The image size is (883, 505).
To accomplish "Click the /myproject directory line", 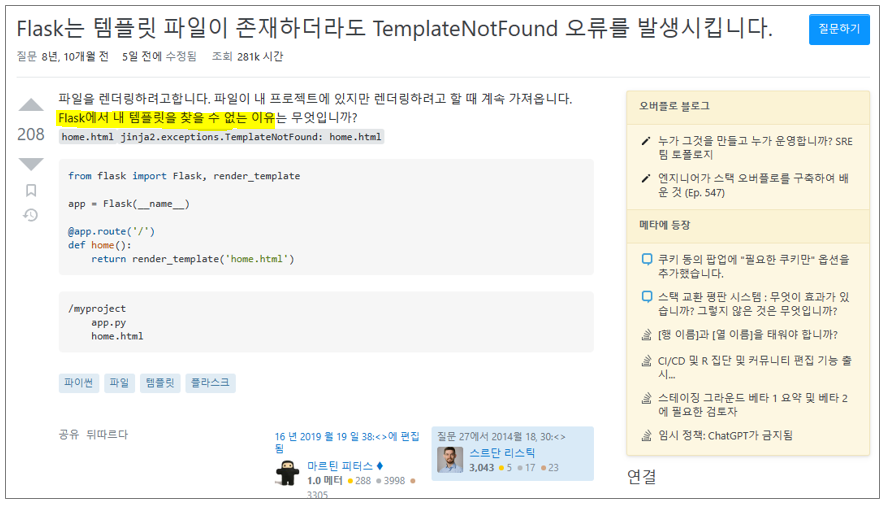I will (97, 309).
